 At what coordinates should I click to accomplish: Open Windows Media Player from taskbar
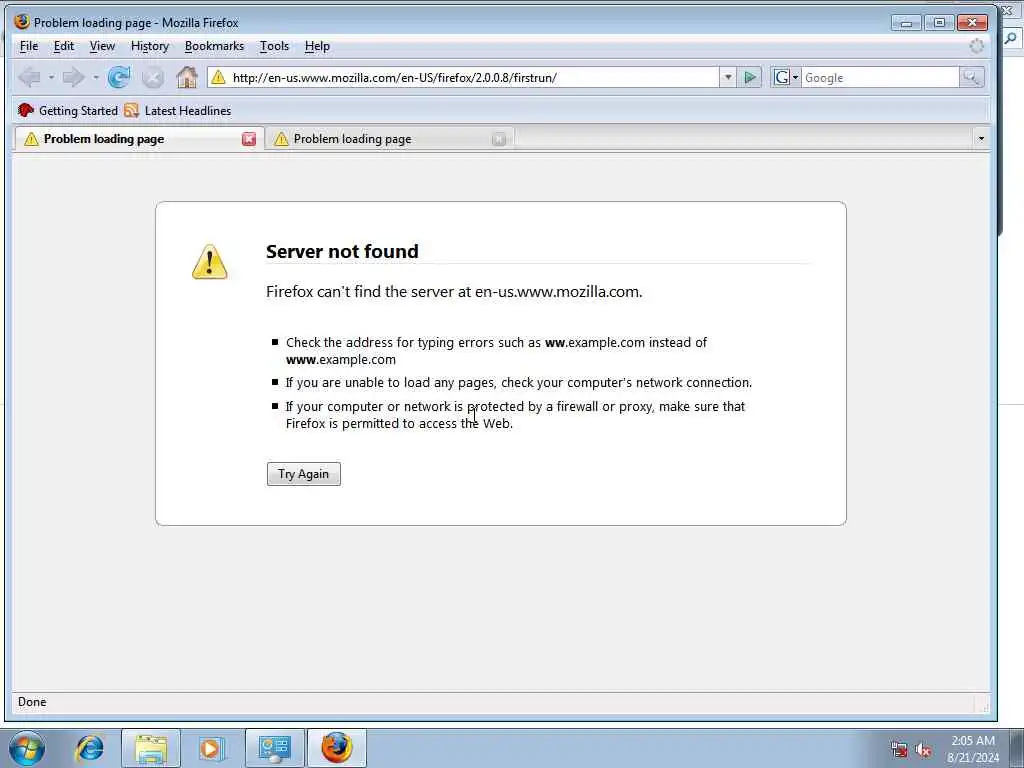pyautogui.click(x=212, y=748)
